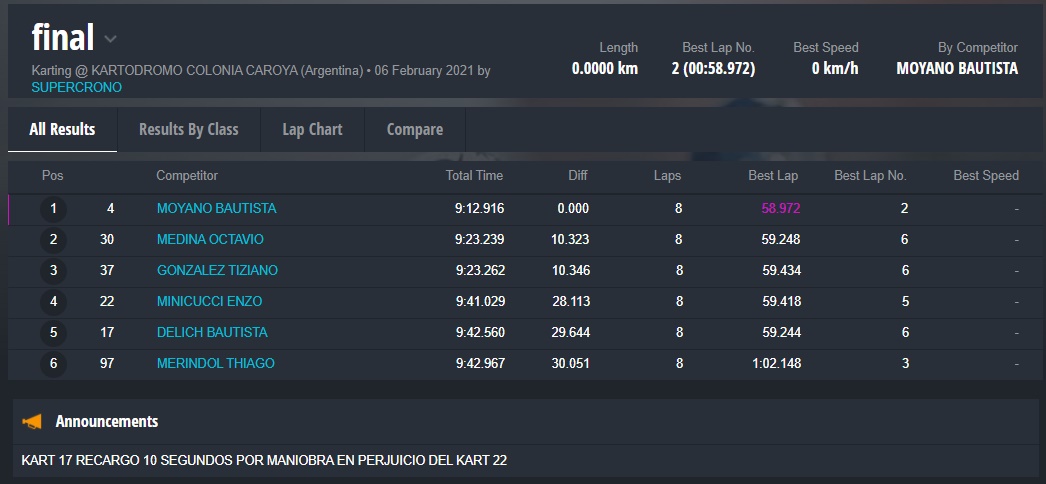Click position 6 circle badge
The height and width of the screenshot is (484, 1046).
click(x=53, y=364)
